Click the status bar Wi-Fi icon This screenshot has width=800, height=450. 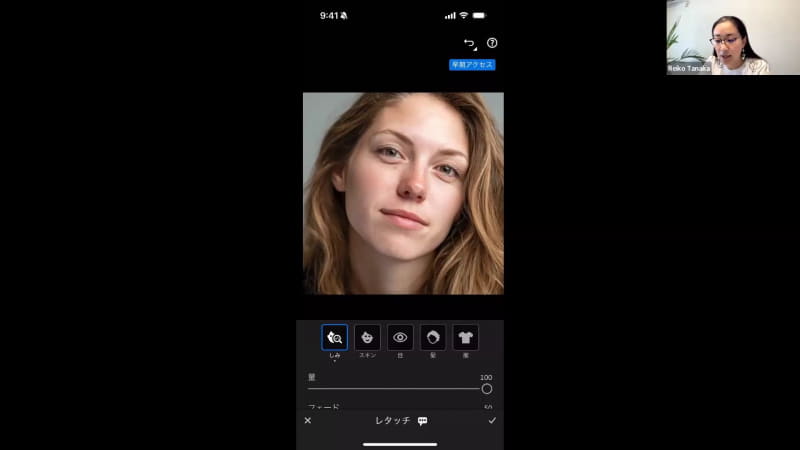(x=463, y=15)
